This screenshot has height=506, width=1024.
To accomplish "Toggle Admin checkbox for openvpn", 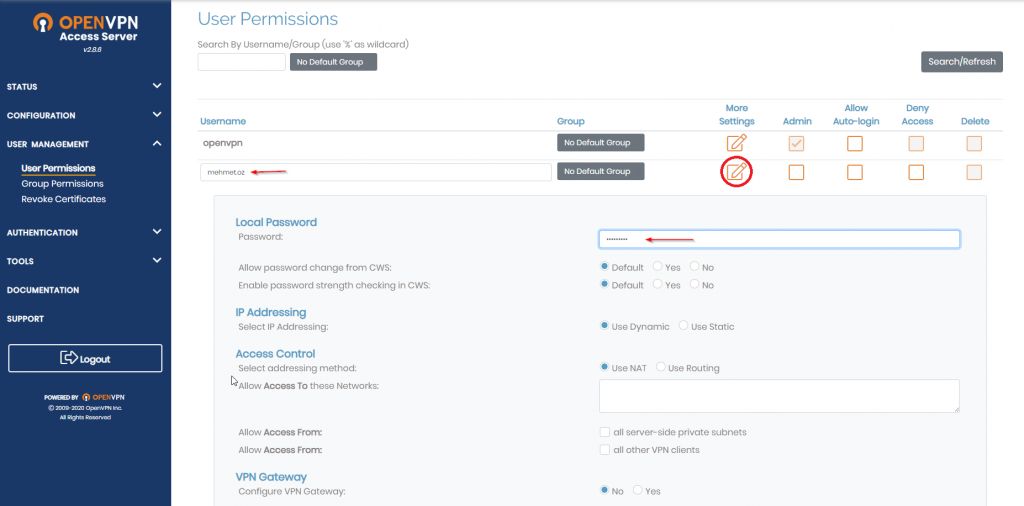I will pyautogui.click(x=796, y=144).
